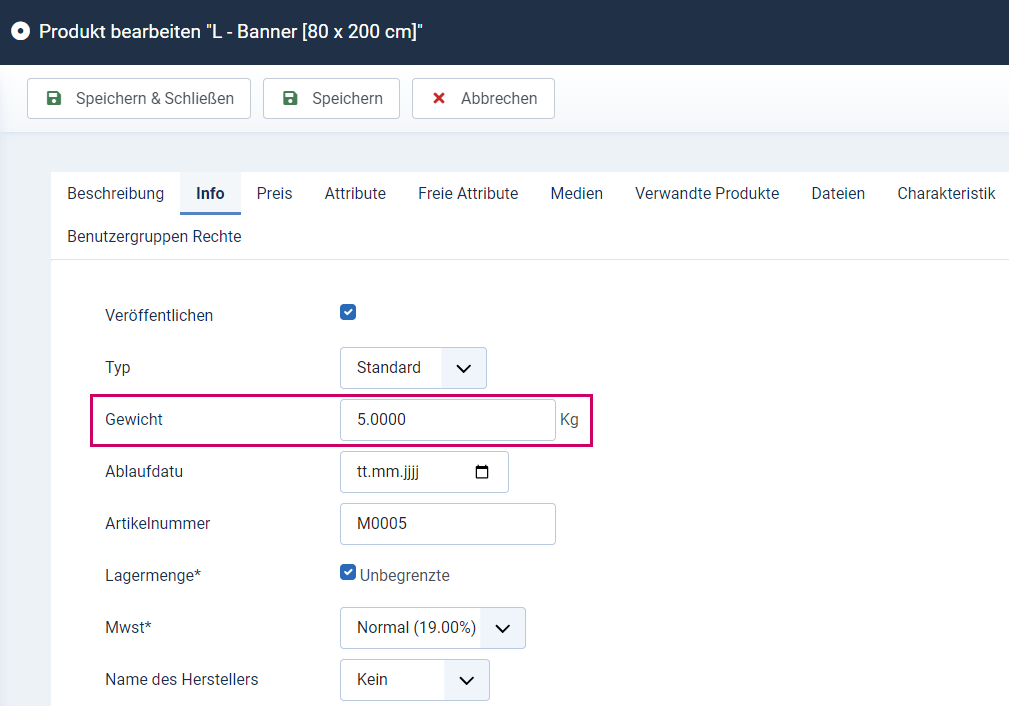The image size is (1009, 706).
Task: Click the Speichern button
Action: pyautogui.click(x=331, y=98)
